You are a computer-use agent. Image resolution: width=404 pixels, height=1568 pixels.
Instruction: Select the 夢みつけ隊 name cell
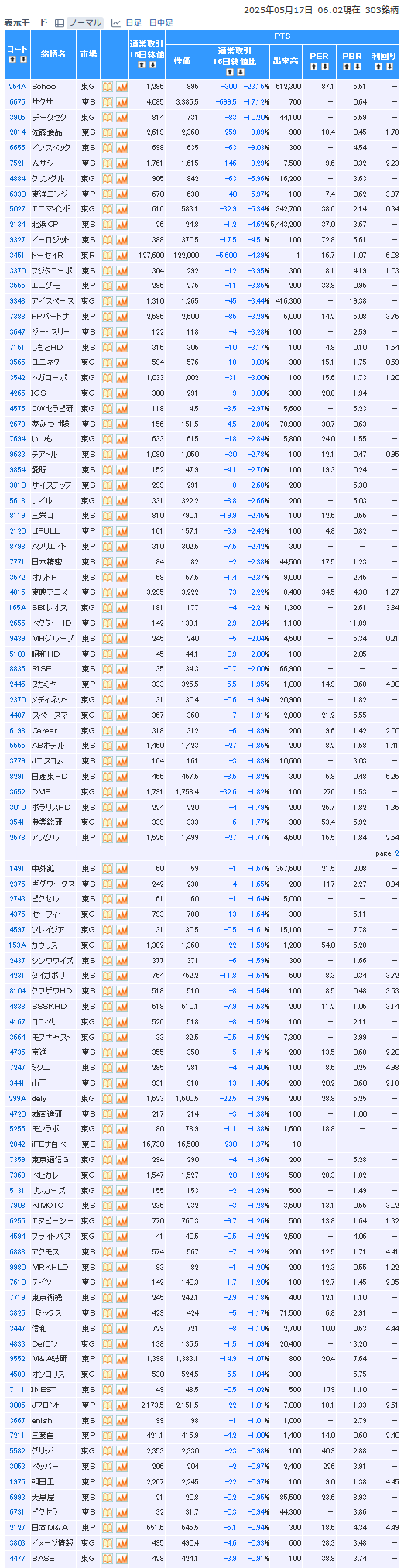tap(53, 424)
